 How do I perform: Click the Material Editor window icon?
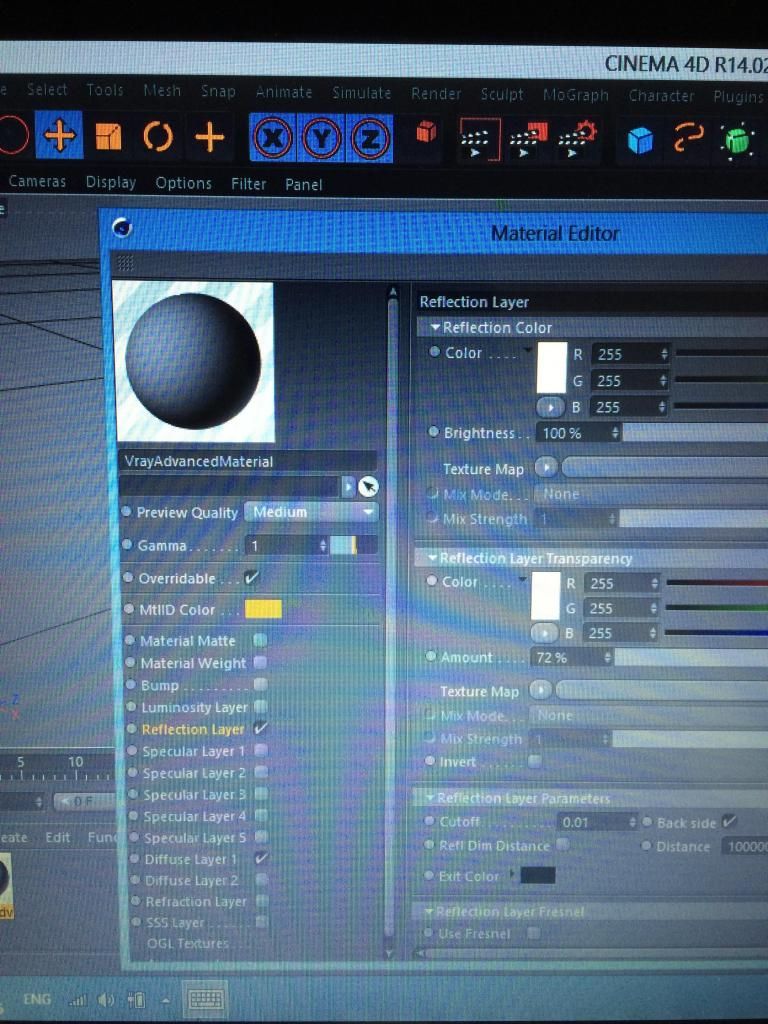122,228
